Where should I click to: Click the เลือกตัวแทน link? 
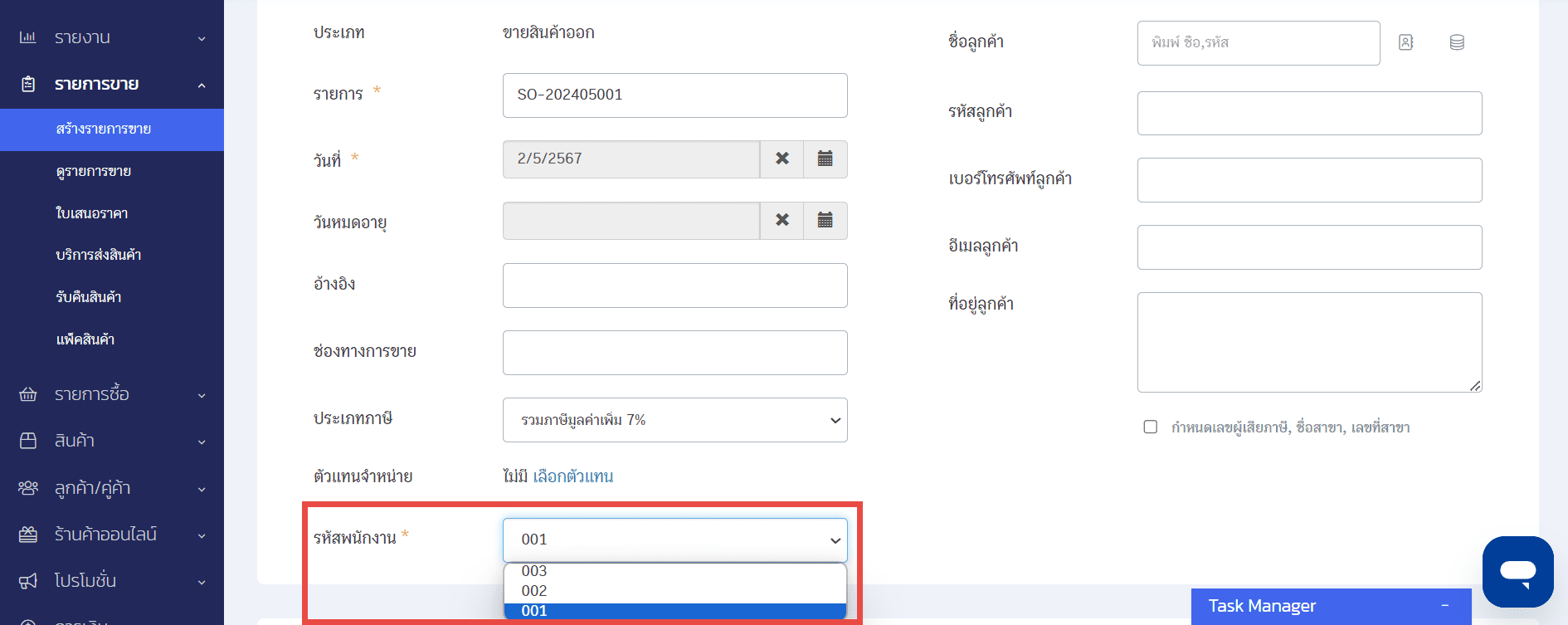pyautogui.click(x=573, y=476)
